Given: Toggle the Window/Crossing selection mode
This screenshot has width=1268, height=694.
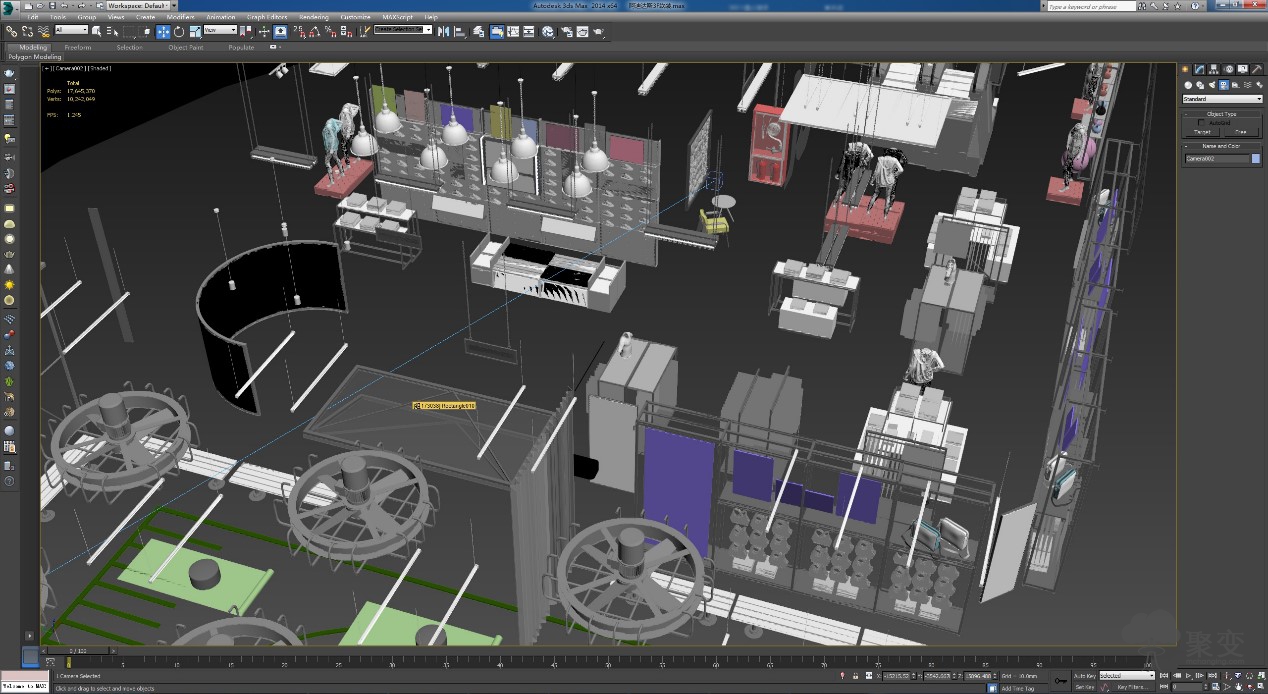Looking at the screenshot, I should click(x=146, y=31).
